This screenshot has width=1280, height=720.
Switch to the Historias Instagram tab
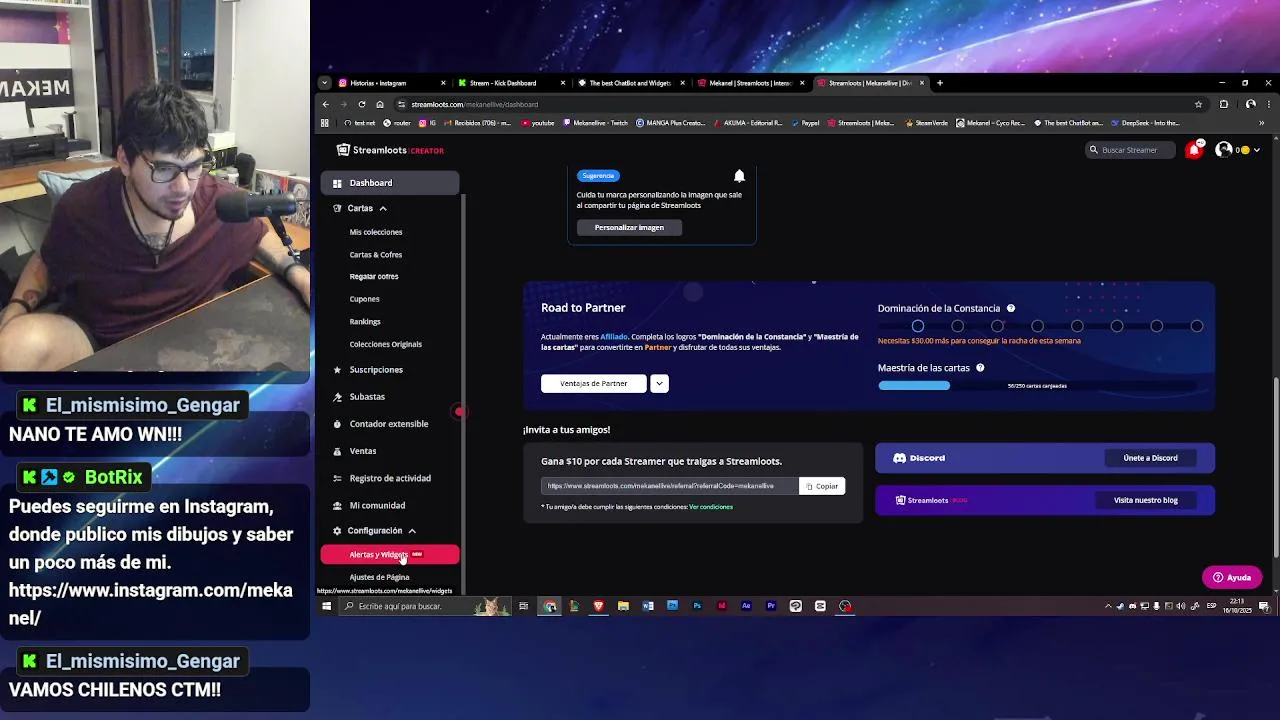(x=390, y=83)
